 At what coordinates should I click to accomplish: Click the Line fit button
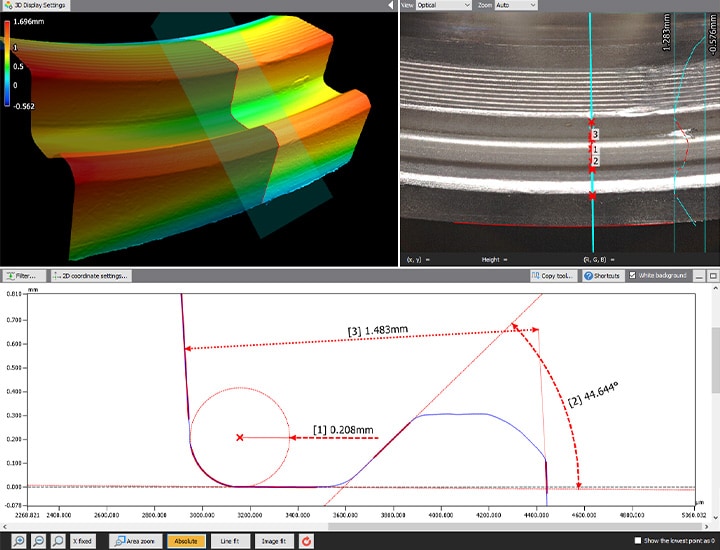pos(229,541)
